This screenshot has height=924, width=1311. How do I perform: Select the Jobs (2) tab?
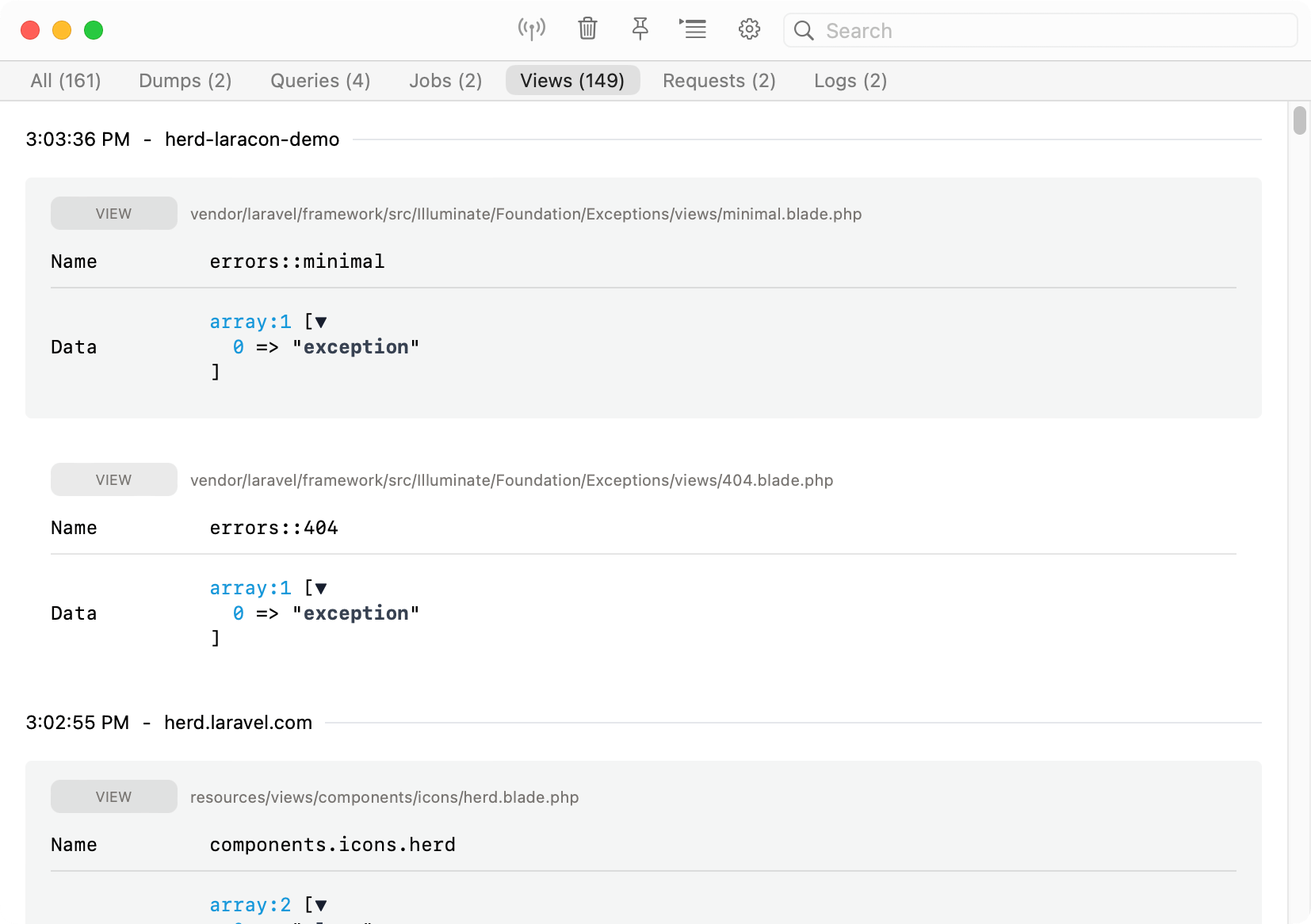(445, 81)
